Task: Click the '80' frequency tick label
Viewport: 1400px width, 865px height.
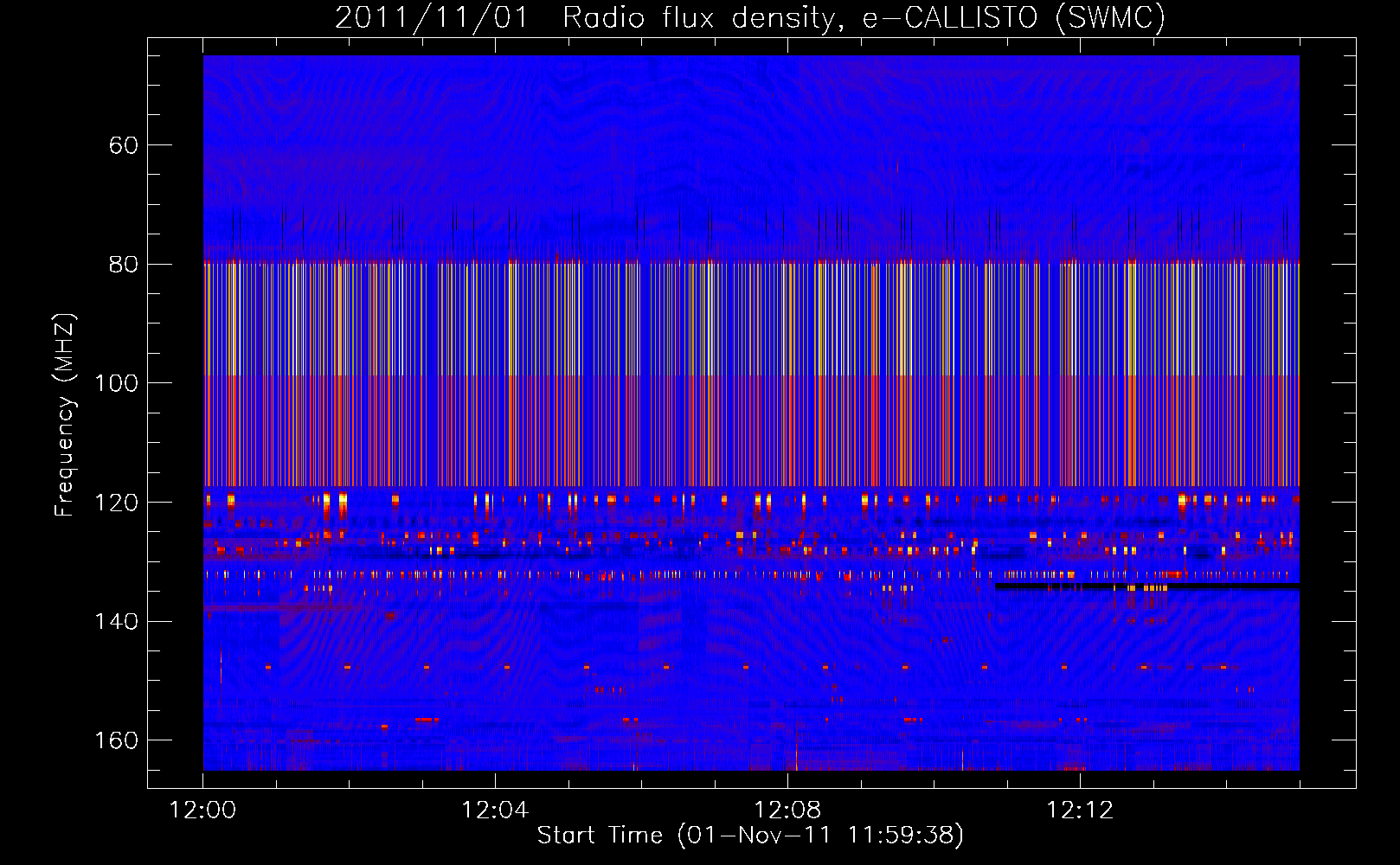Action: (x=124, y=265)
